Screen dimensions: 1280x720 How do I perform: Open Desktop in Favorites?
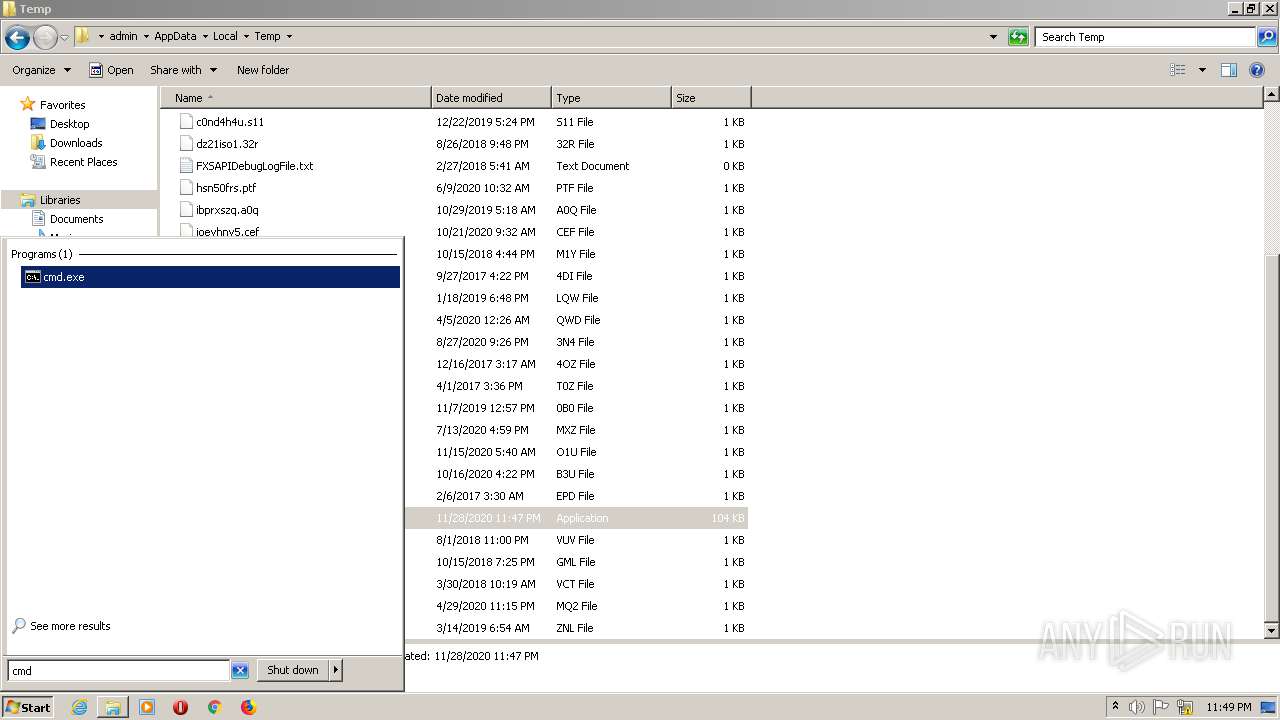click(x=69, y=124)
